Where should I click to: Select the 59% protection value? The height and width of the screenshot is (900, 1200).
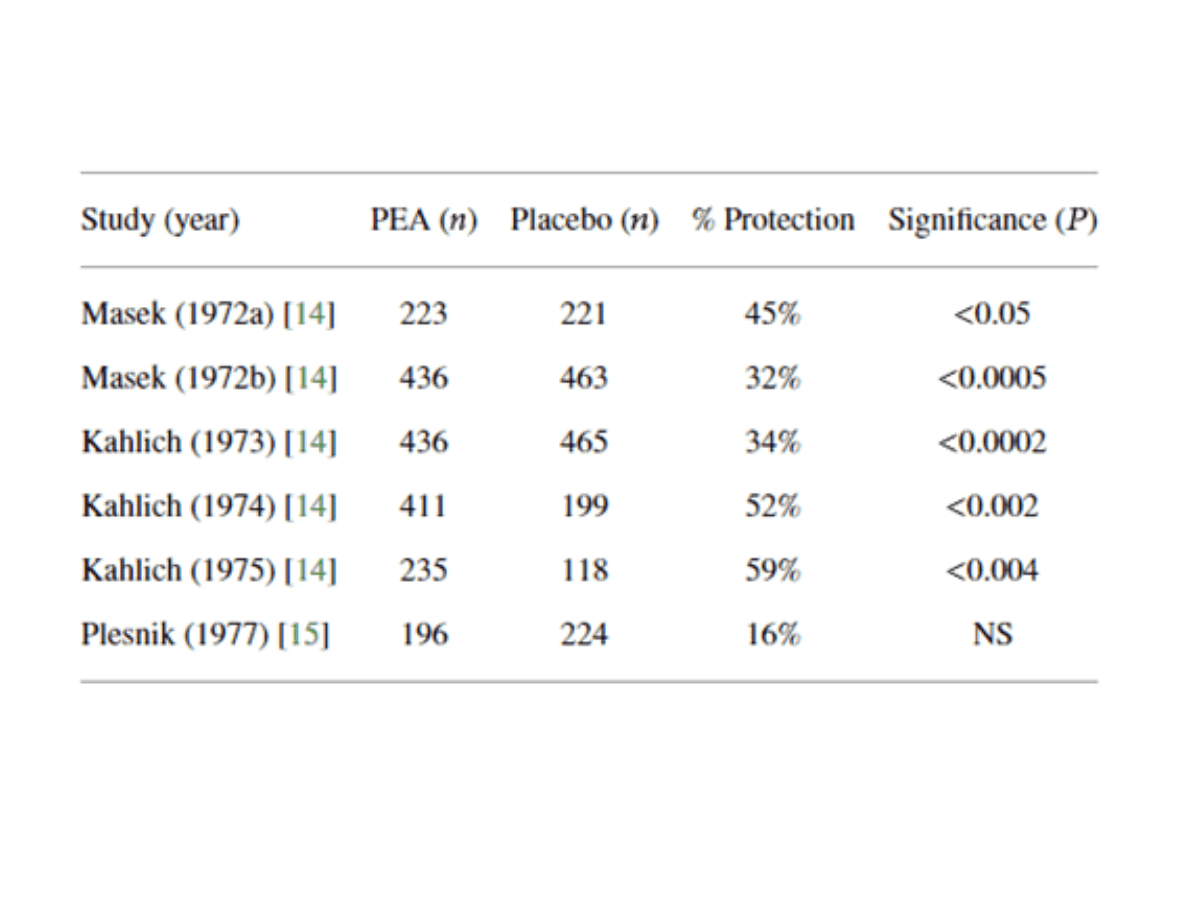click(x=773, y=571)
